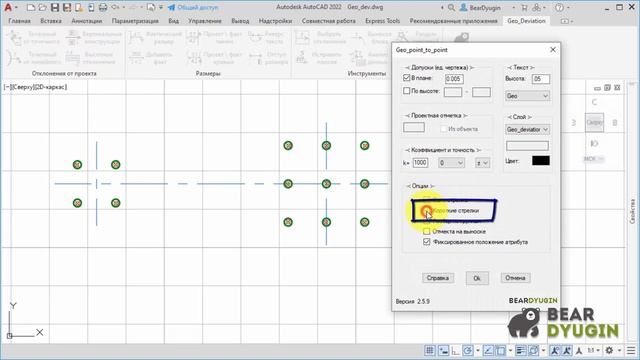Open the annotation scale 1:1 dropdown
Viewport: 640px width, 360px height.
[593, 350]
